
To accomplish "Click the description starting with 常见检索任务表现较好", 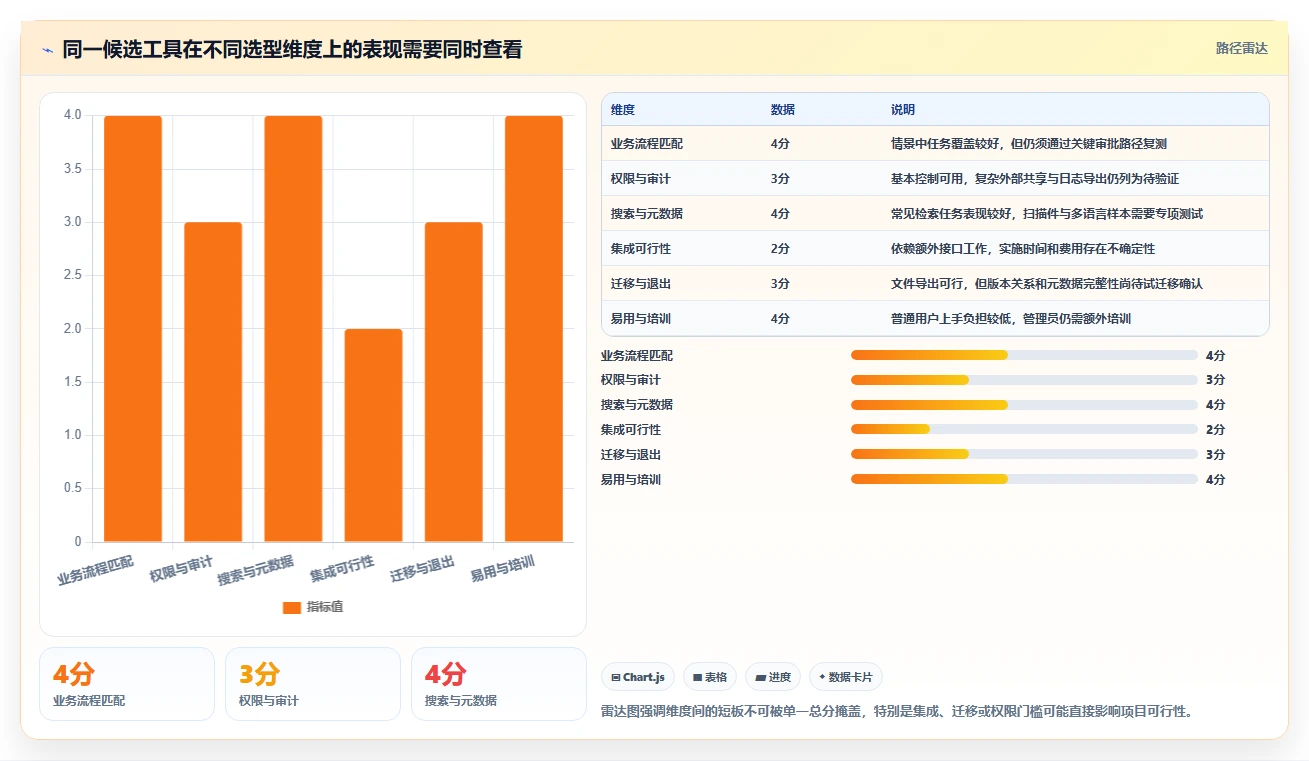I will (x=1047, y=214).
